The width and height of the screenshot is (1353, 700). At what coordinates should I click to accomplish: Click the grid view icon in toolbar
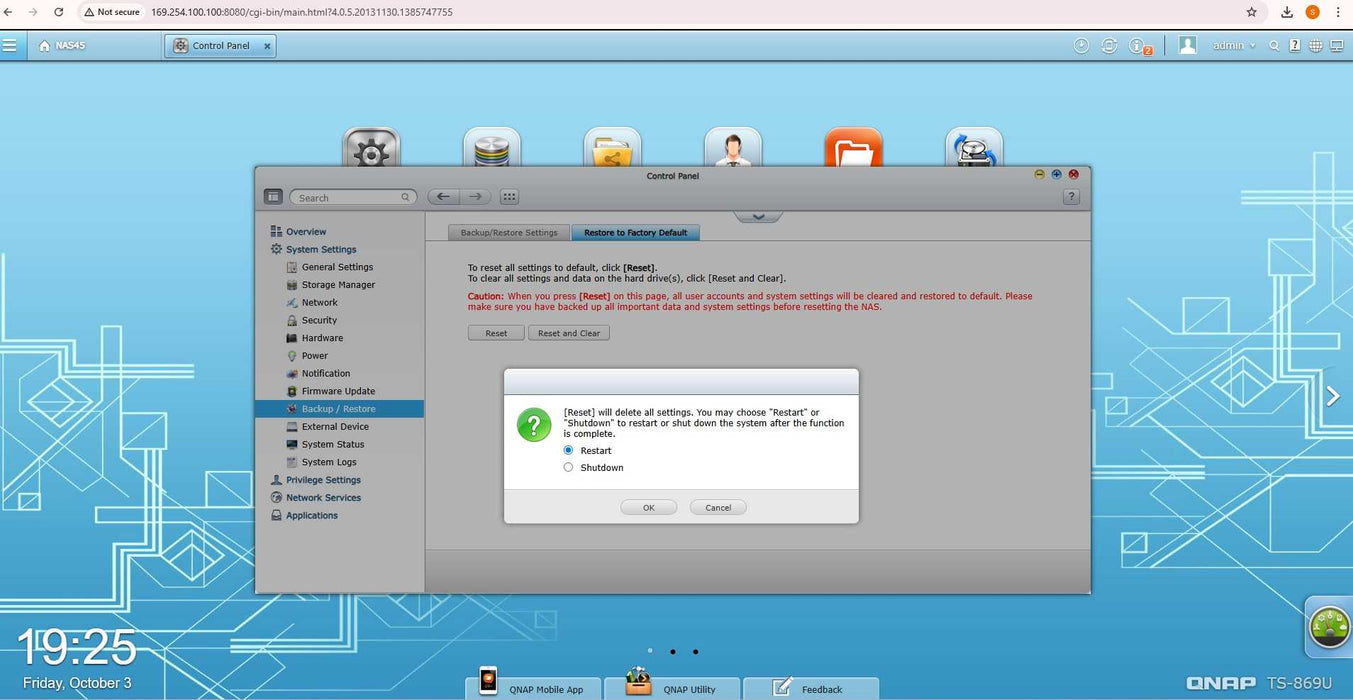coord(508,197)
